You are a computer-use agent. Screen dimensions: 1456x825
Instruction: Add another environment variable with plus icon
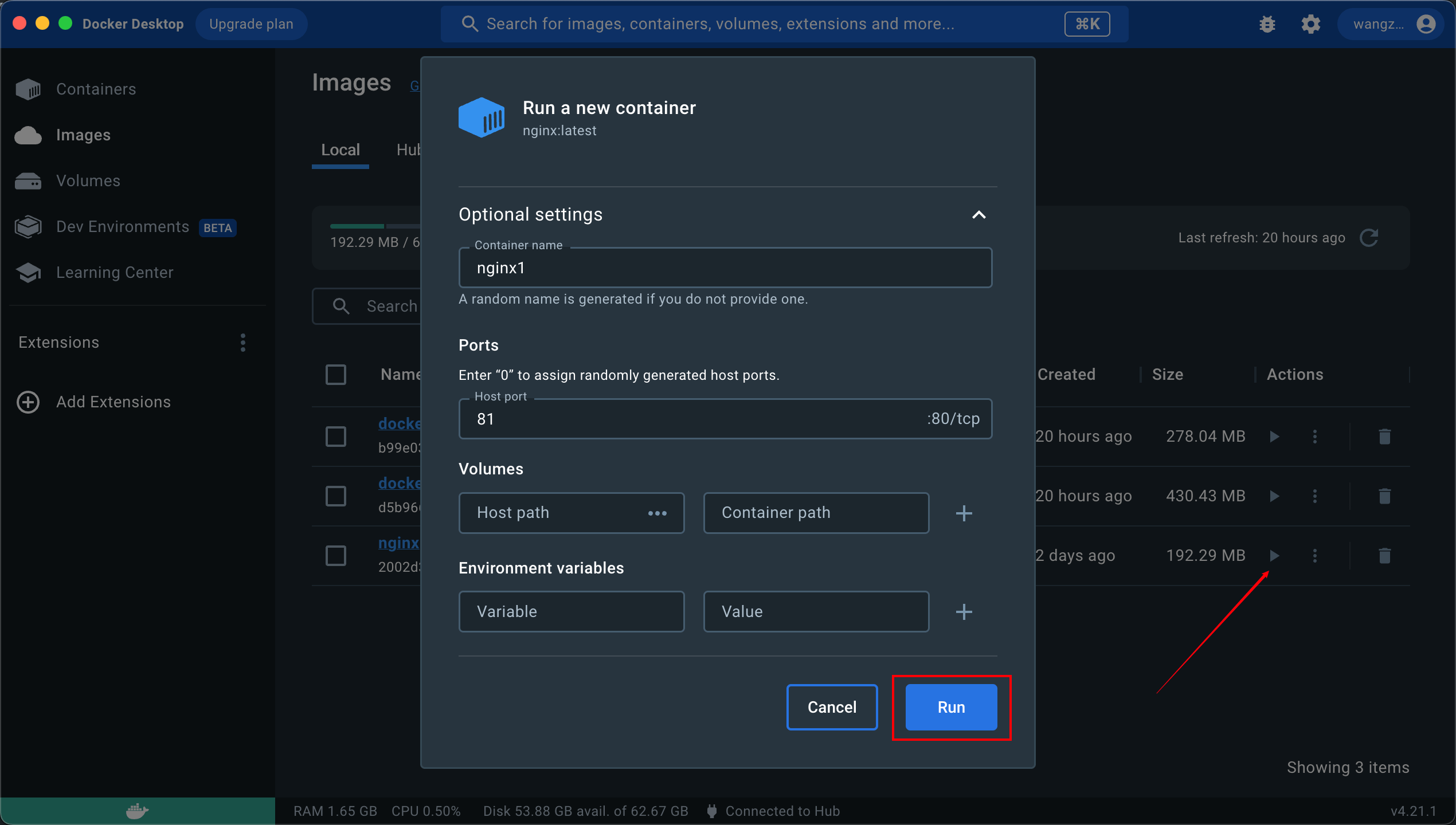tap(964, 611)
